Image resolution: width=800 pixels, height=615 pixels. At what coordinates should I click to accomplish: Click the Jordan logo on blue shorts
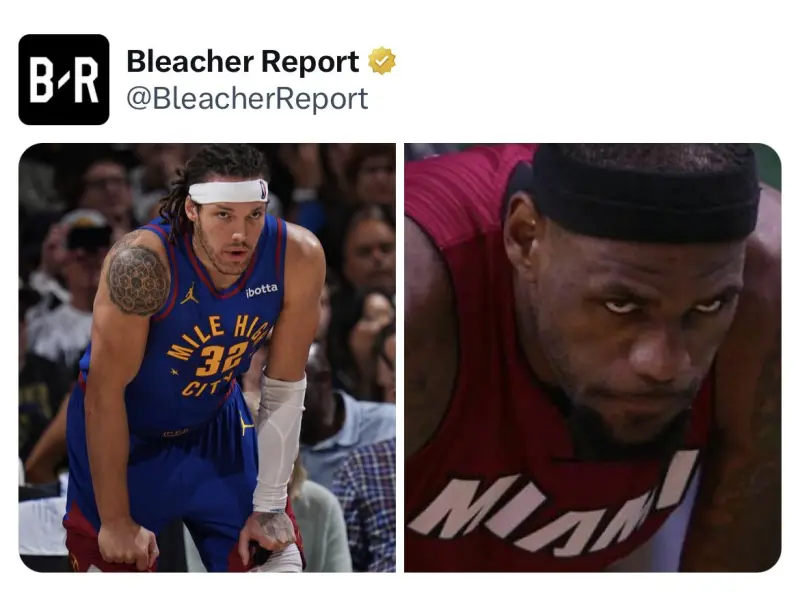245,423
